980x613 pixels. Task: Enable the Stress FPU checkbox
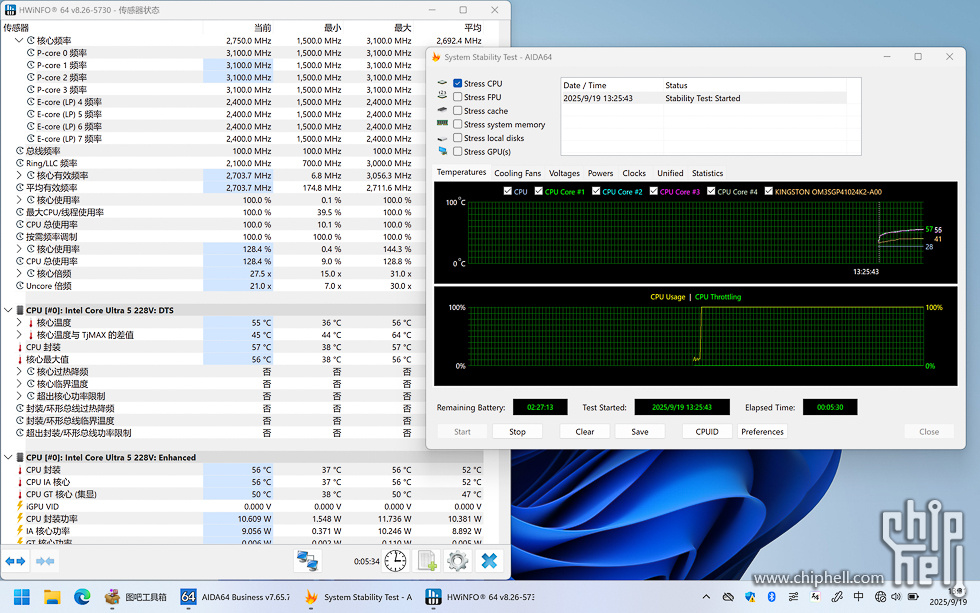[x=458, y=97]
